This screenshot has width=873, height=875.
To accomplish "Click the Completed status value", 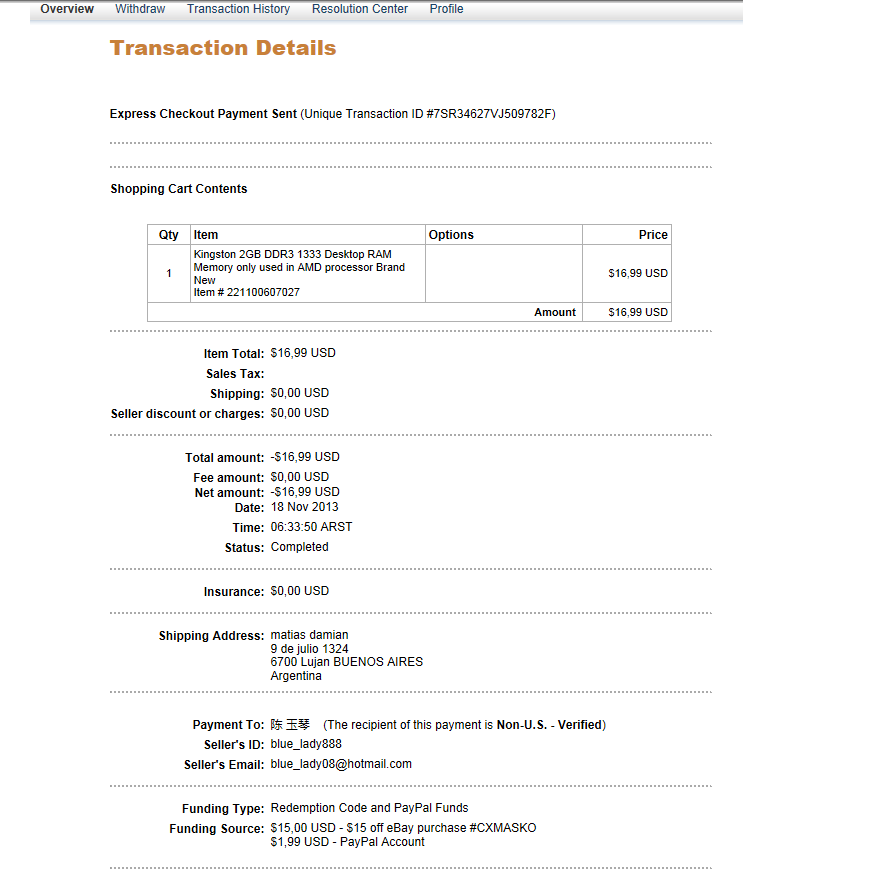I will click(x=299, y=547).
